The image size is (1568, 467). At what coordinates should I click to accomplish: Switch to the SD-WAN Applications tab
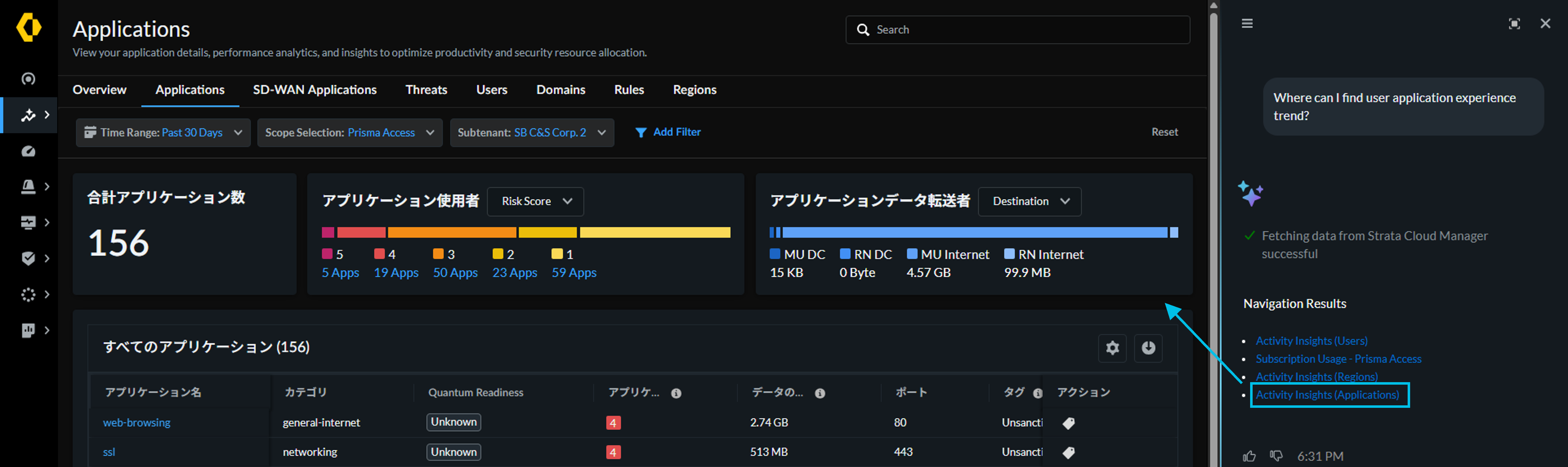(315, 90)
